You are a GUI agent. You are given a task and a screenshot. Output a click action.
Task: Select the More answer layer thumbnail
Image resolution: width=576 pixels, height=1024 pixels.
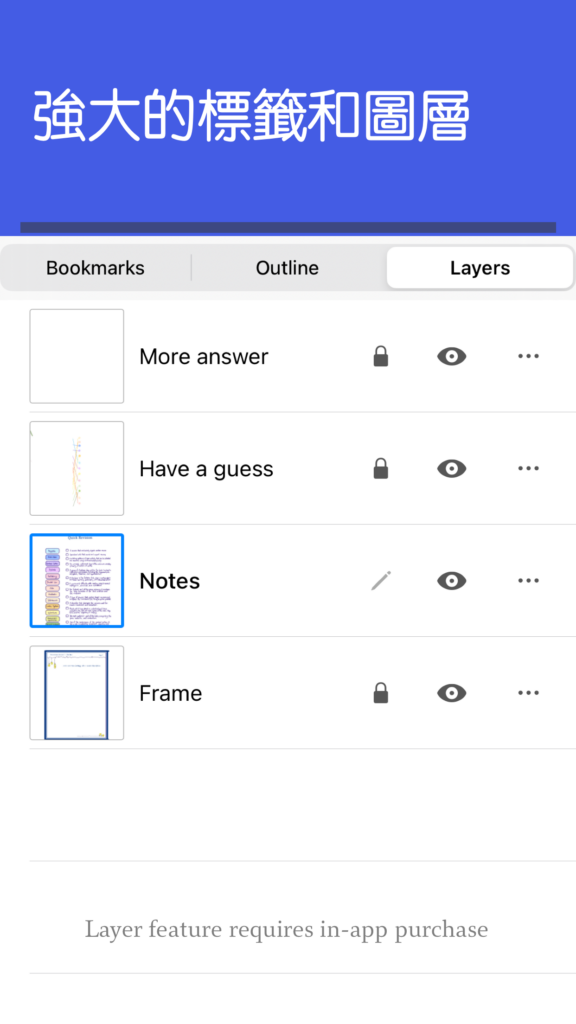tap(76, 357)
